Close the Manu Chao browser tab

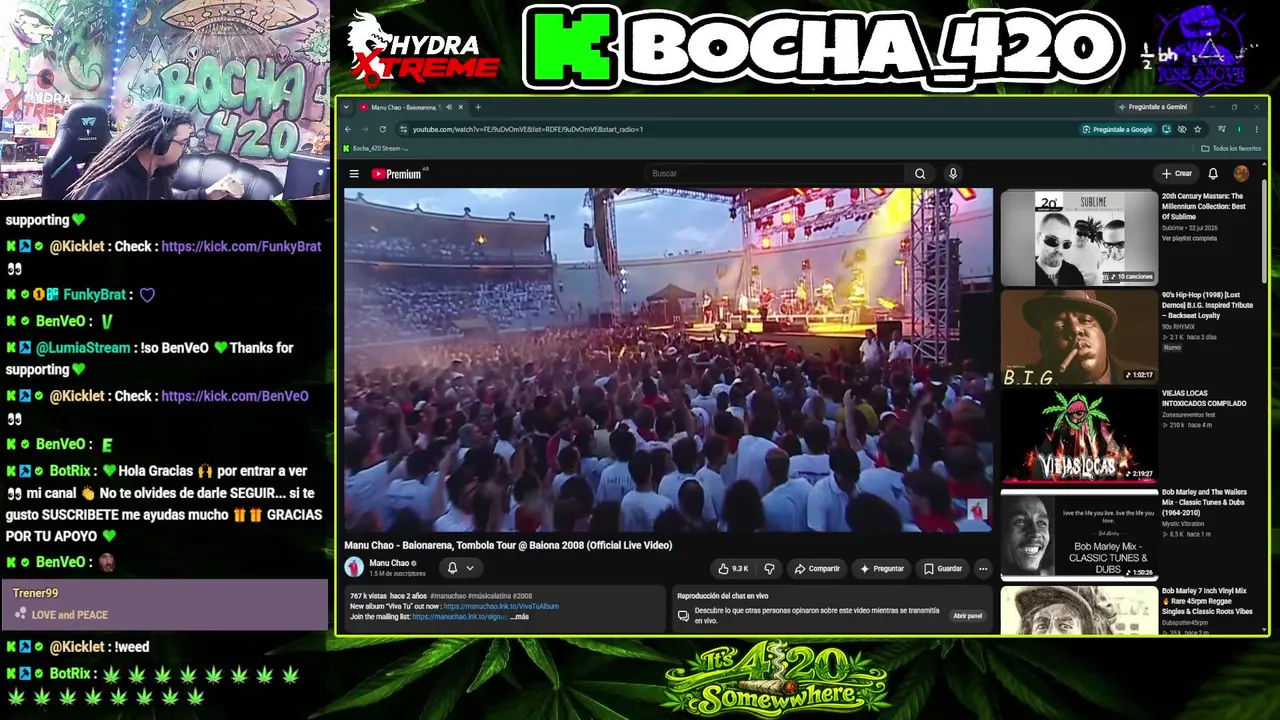[x=462, y=107]
